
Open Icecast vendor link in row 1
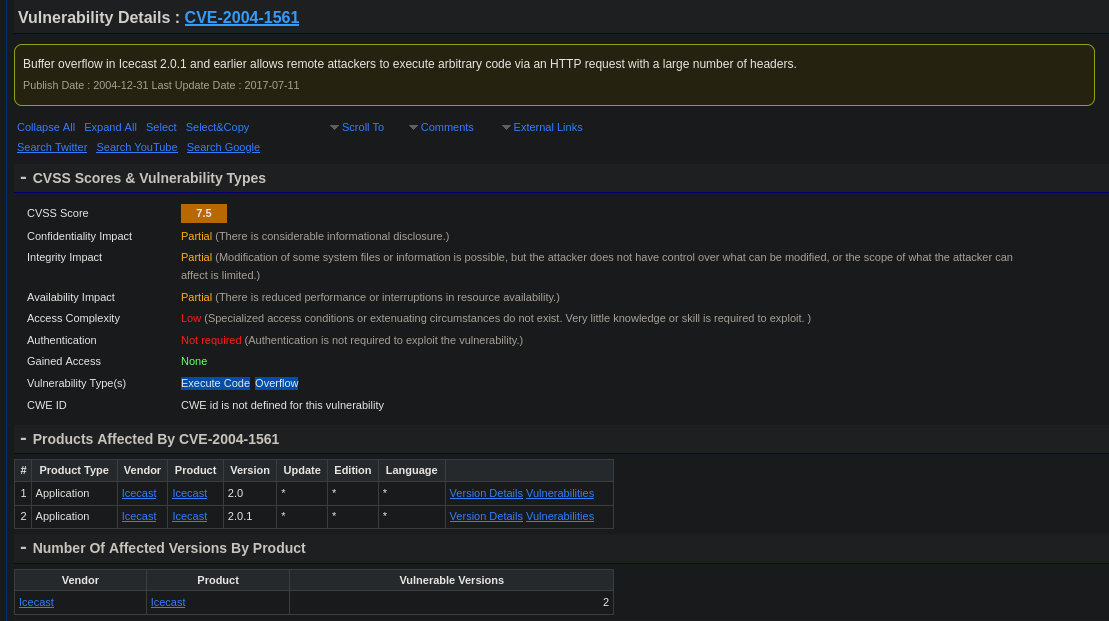point(139,493)
